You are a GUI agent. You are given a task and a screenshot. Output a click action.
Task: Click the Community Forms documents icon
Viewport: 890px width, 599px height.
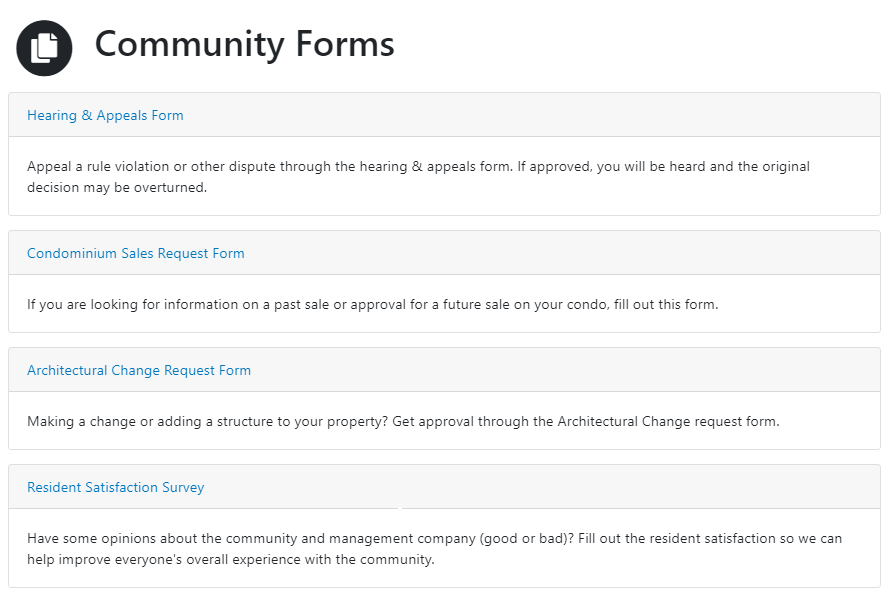(44, 48)
